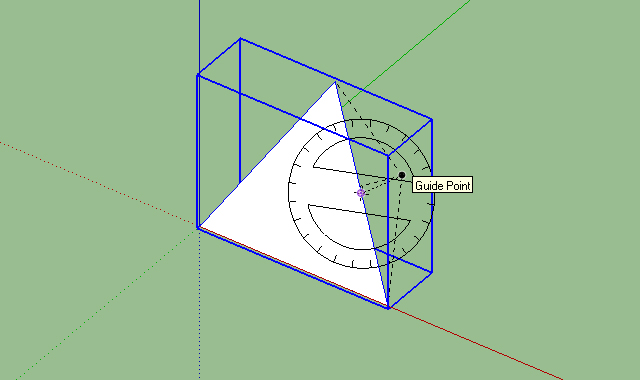Click the black guide point dot
Screen dimensions: 640x380
[x=402, y=175]
